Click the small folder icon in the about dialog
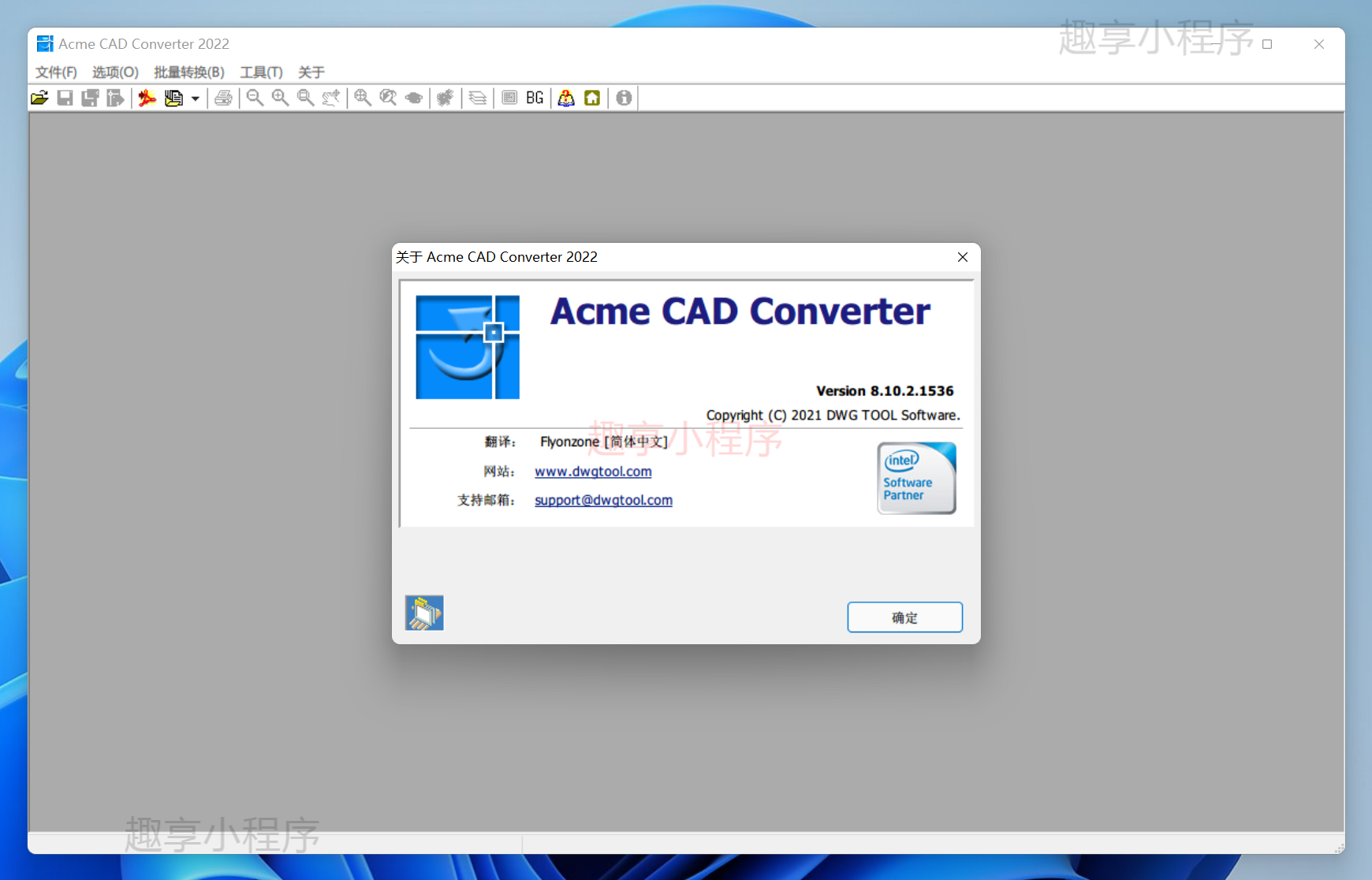 tap(424, 613)
